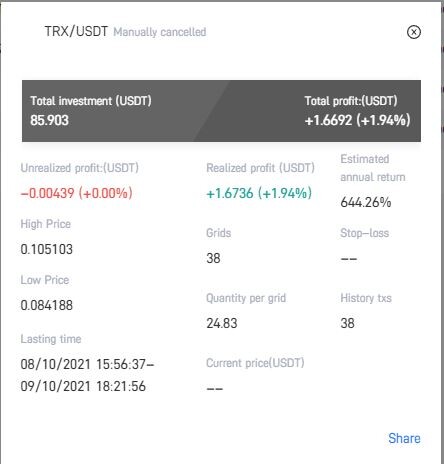Click the Stop-loss label

[364, 233]
